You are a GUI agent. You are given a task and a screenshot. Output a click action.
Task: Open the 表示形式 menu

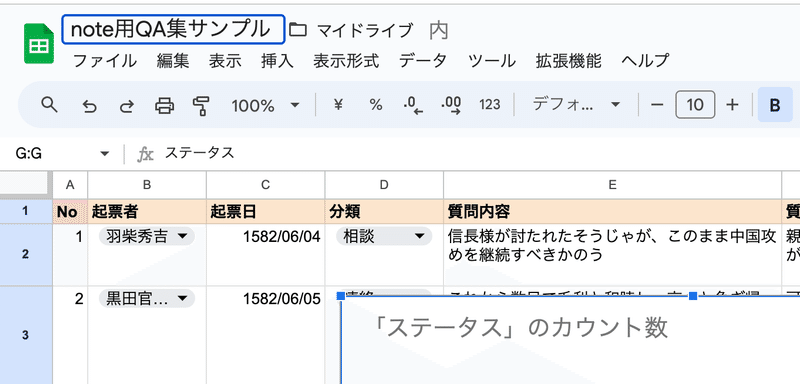pos(346,61)
